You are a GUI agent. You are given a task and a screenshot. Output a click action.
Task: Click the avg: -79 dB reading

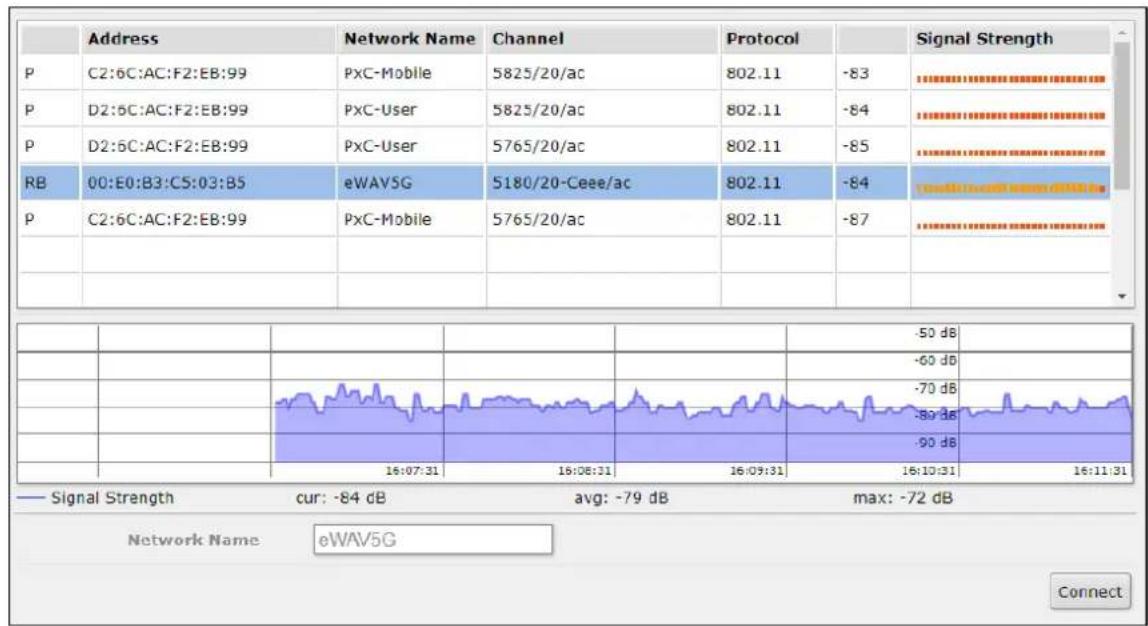(x=621, y=499)
